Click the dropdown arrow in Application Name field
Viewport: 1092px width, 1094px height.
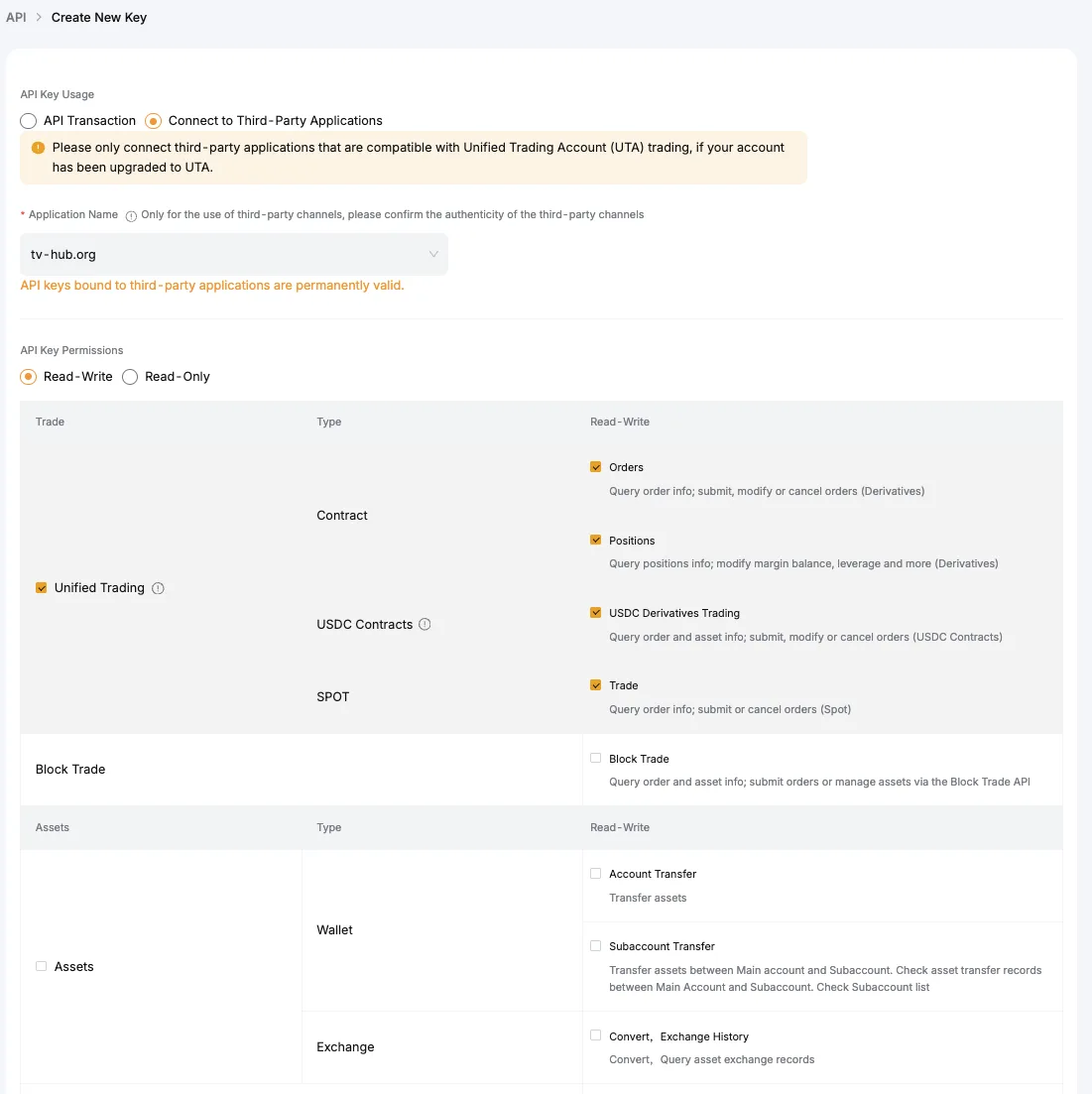[433, 255]
